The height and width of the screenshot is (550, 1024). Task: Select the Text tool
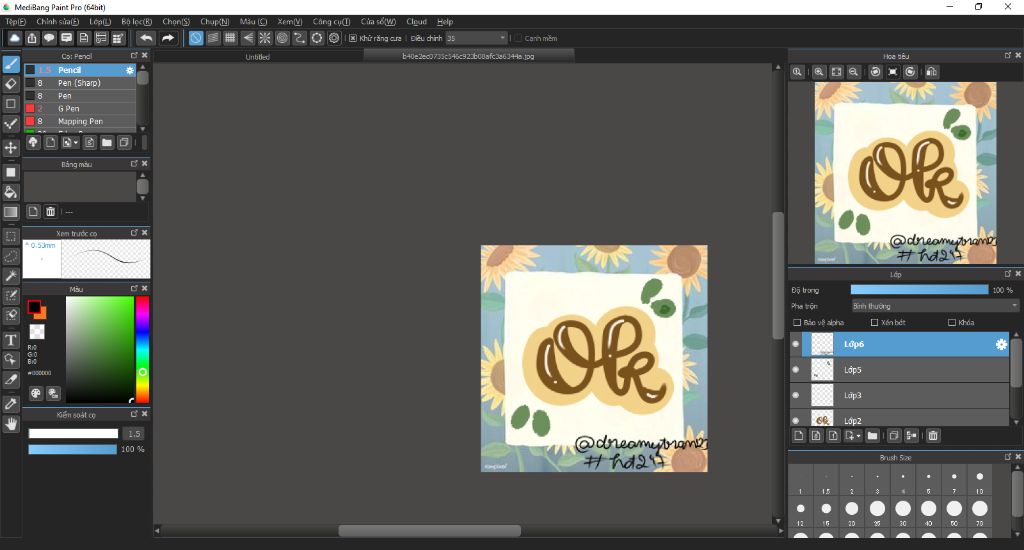coord(10,340)
